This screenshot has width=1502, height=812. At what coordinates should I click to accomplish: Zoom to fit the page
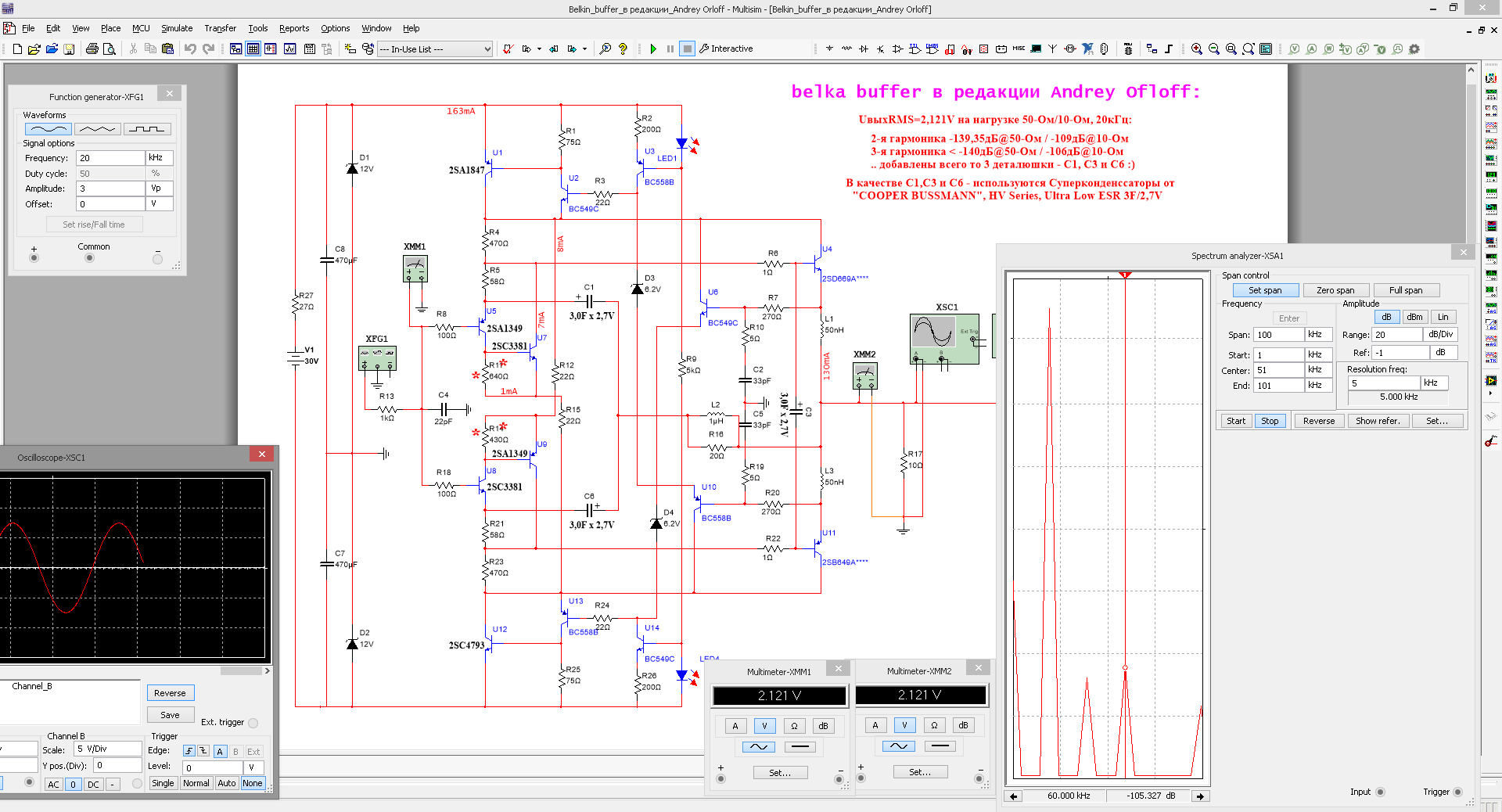pos(1249,49)
